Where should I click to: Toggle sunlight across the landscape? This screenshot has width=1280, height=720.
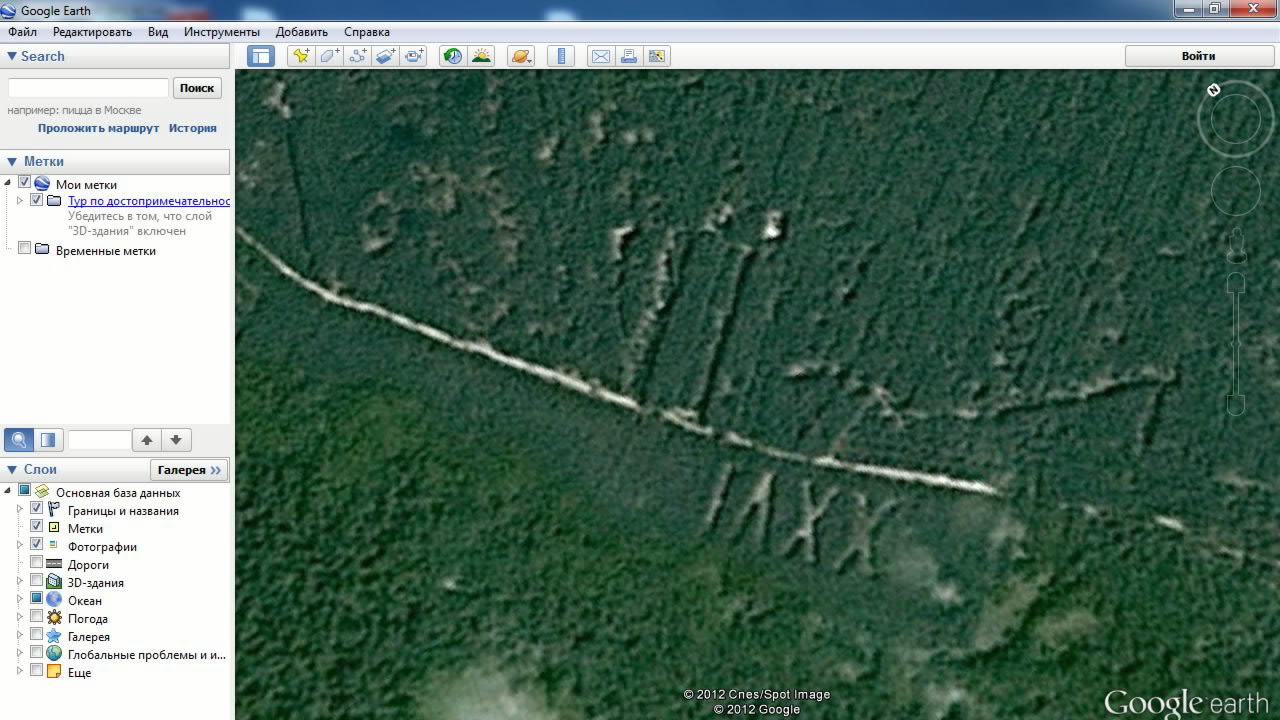[x=481, y=56]
